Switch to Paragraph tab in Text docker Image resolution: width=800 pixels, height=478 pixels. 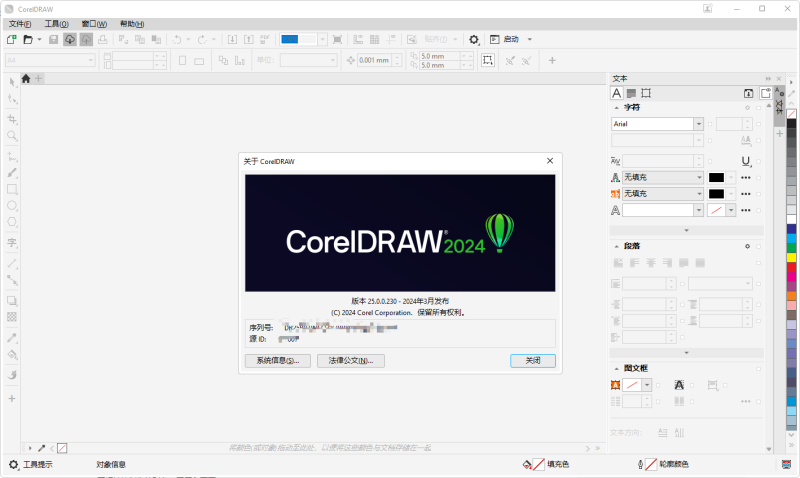pos(631,92)
